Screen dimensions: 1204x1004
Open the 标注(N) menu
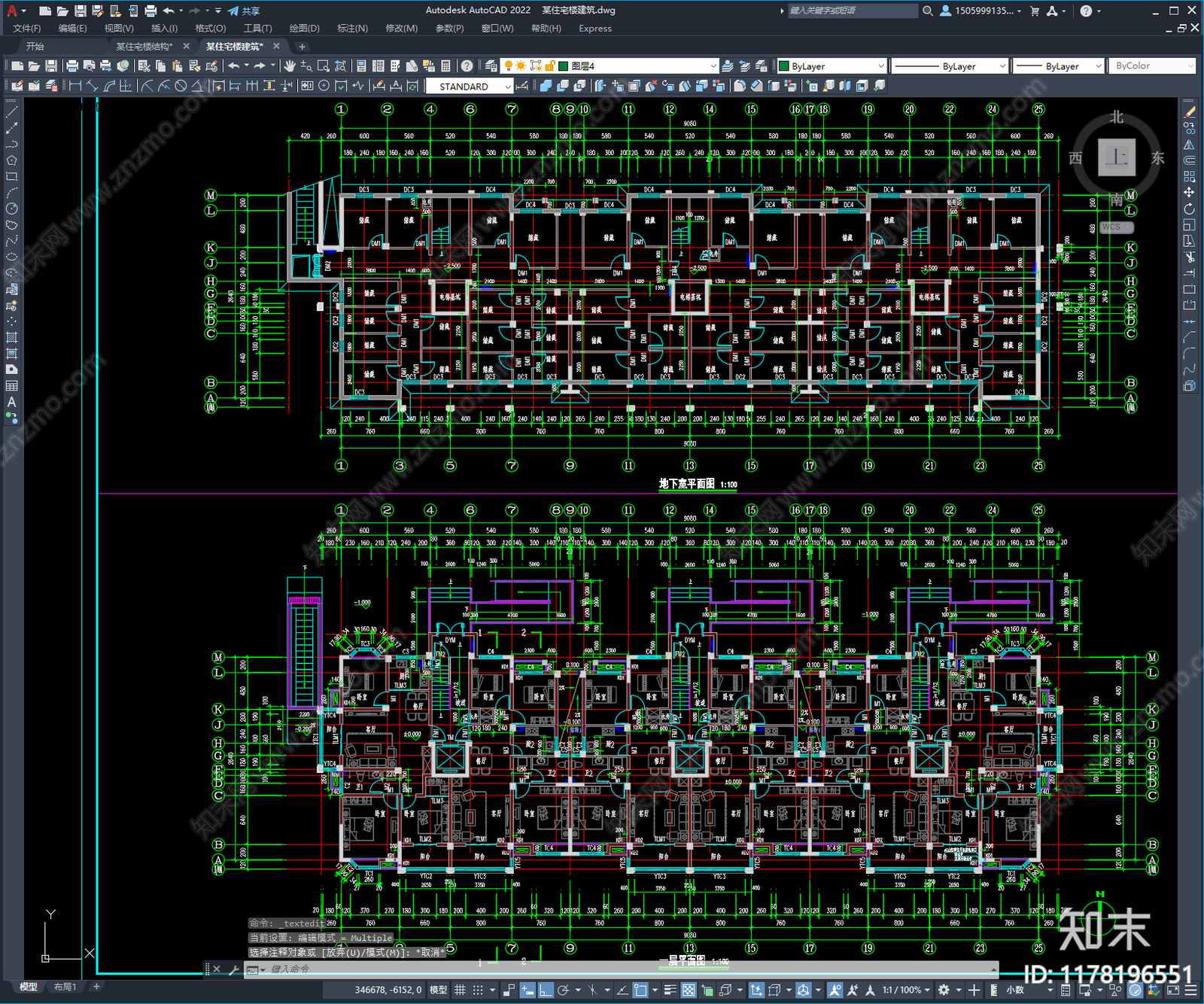(353, 29)
